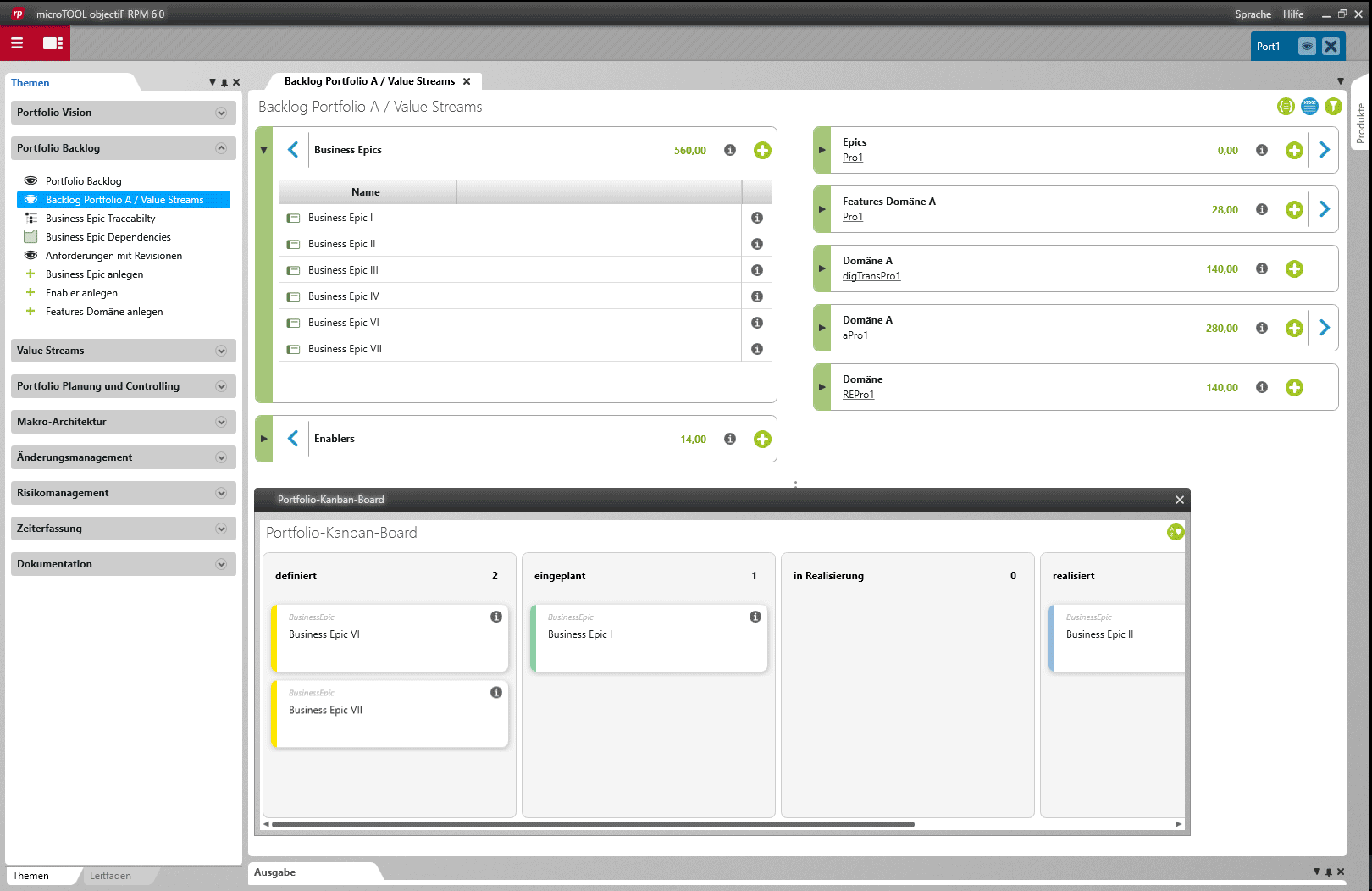Expand the Value Streams section
The height and width of the screenshot is (891, 1372).
coord(123,351)
